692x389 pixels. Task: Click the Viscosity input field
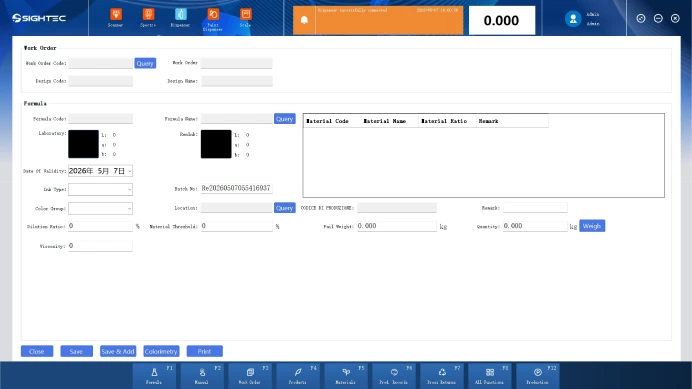(101, 246)
